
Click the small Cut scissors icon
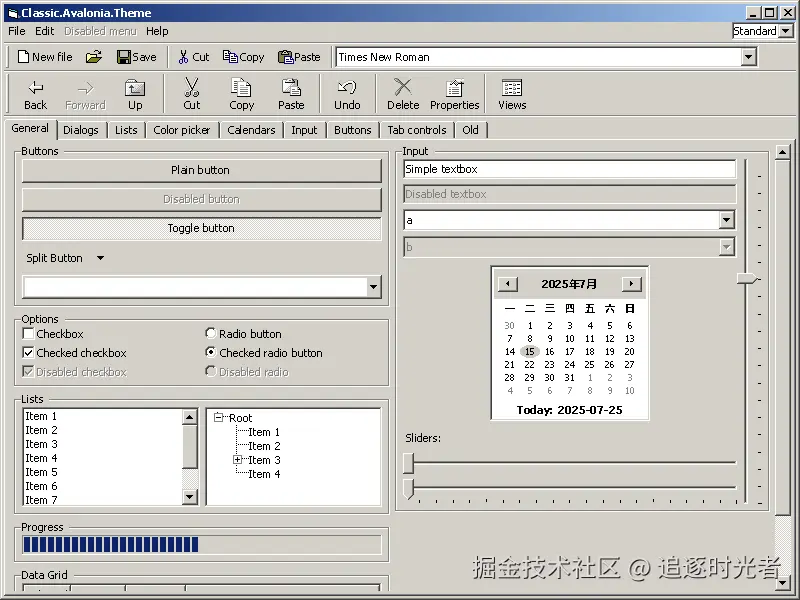184,57
